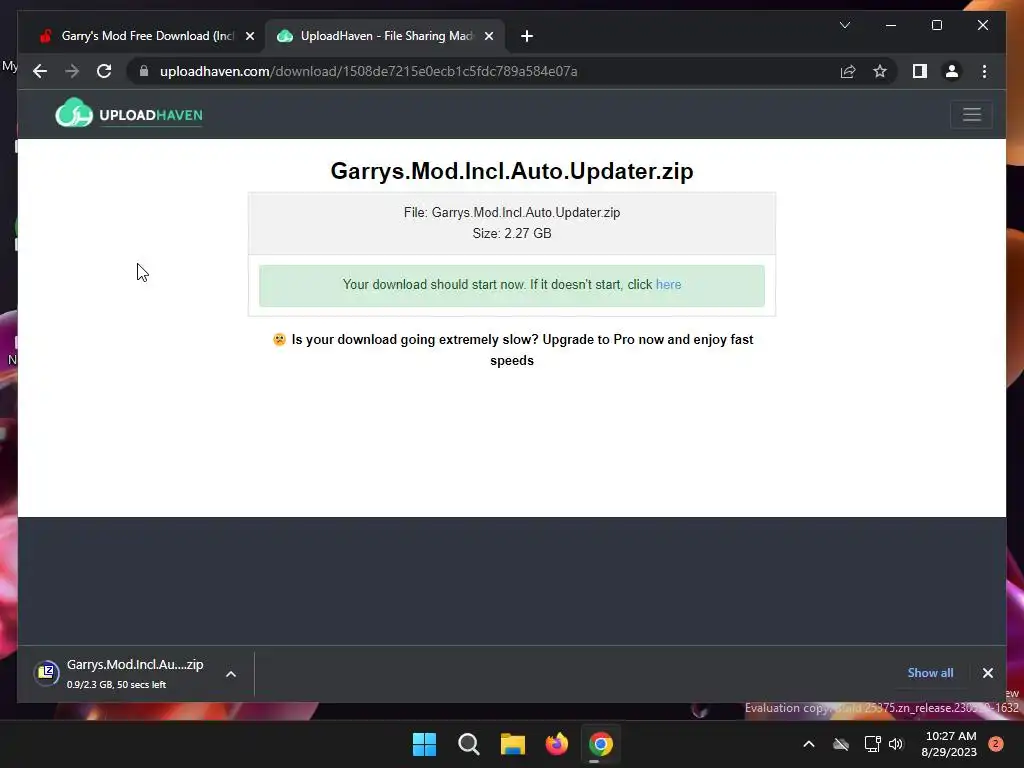Screen dimensions: 1024x768
Task: Close Garry's Mod Free Download tab
Action: click(249, 36)
